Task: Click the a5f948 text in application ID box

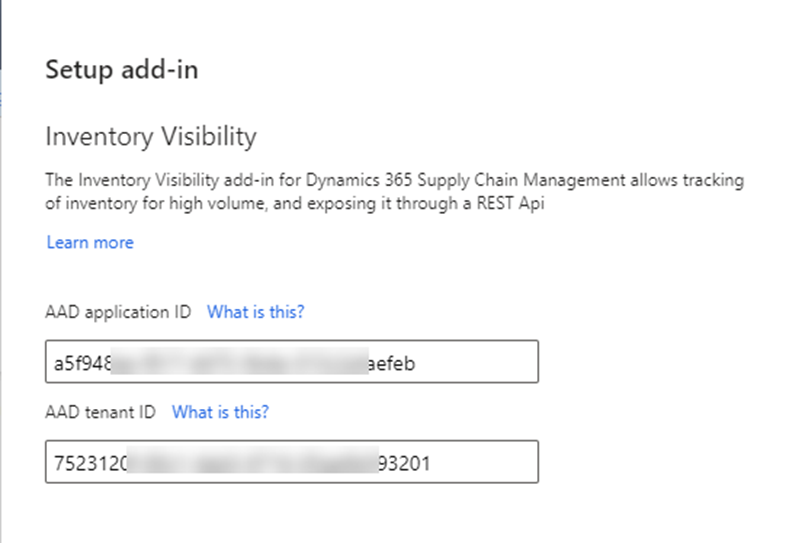Action: [82, 363]
